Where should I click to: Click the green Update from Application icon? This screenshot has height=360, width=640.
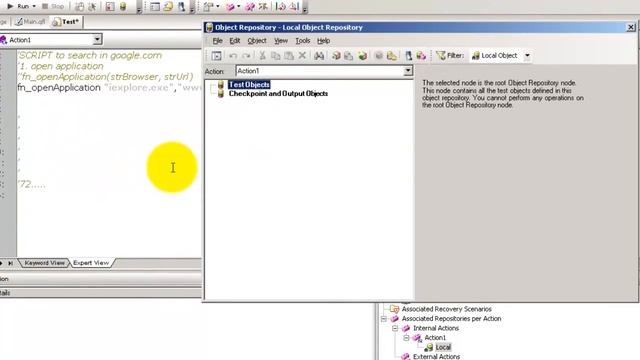pyautogui.click(x=362, y=56)
